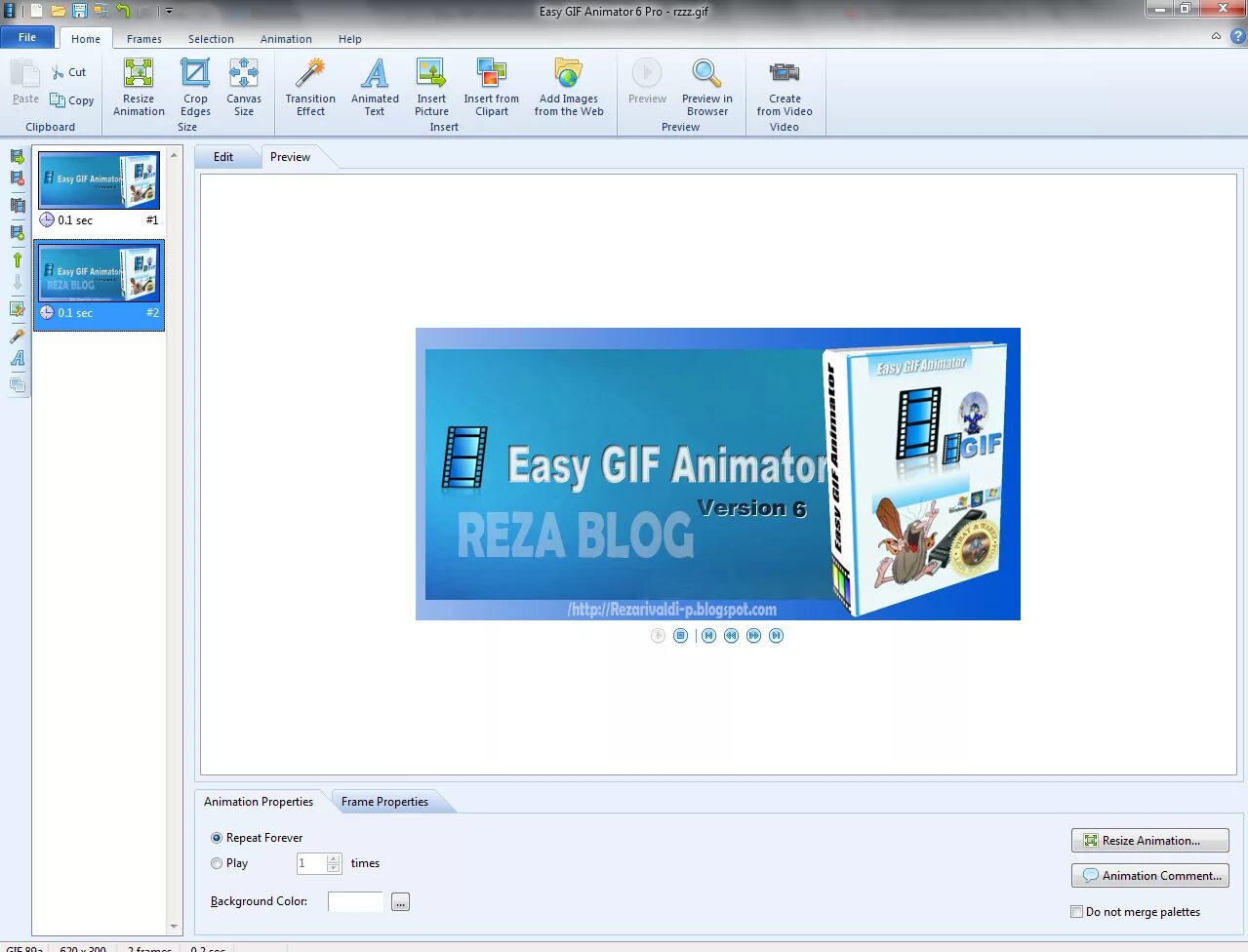Open the quick access toolbar customize arrow

(169, 11)
